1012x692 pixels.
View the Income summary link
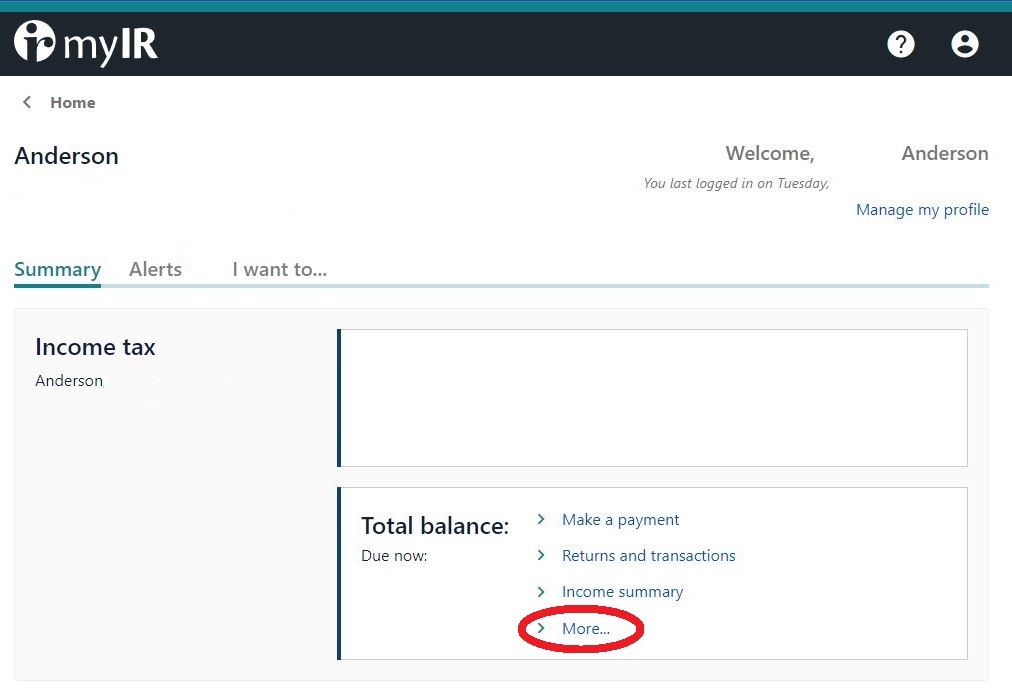tap(622, 592)
